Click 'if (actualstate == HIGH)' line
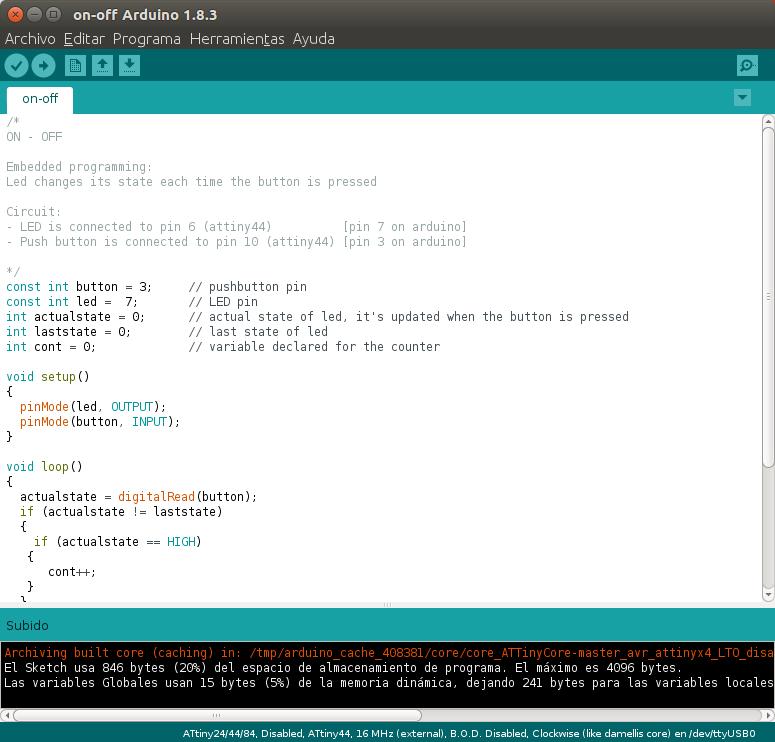 [118, 542]
